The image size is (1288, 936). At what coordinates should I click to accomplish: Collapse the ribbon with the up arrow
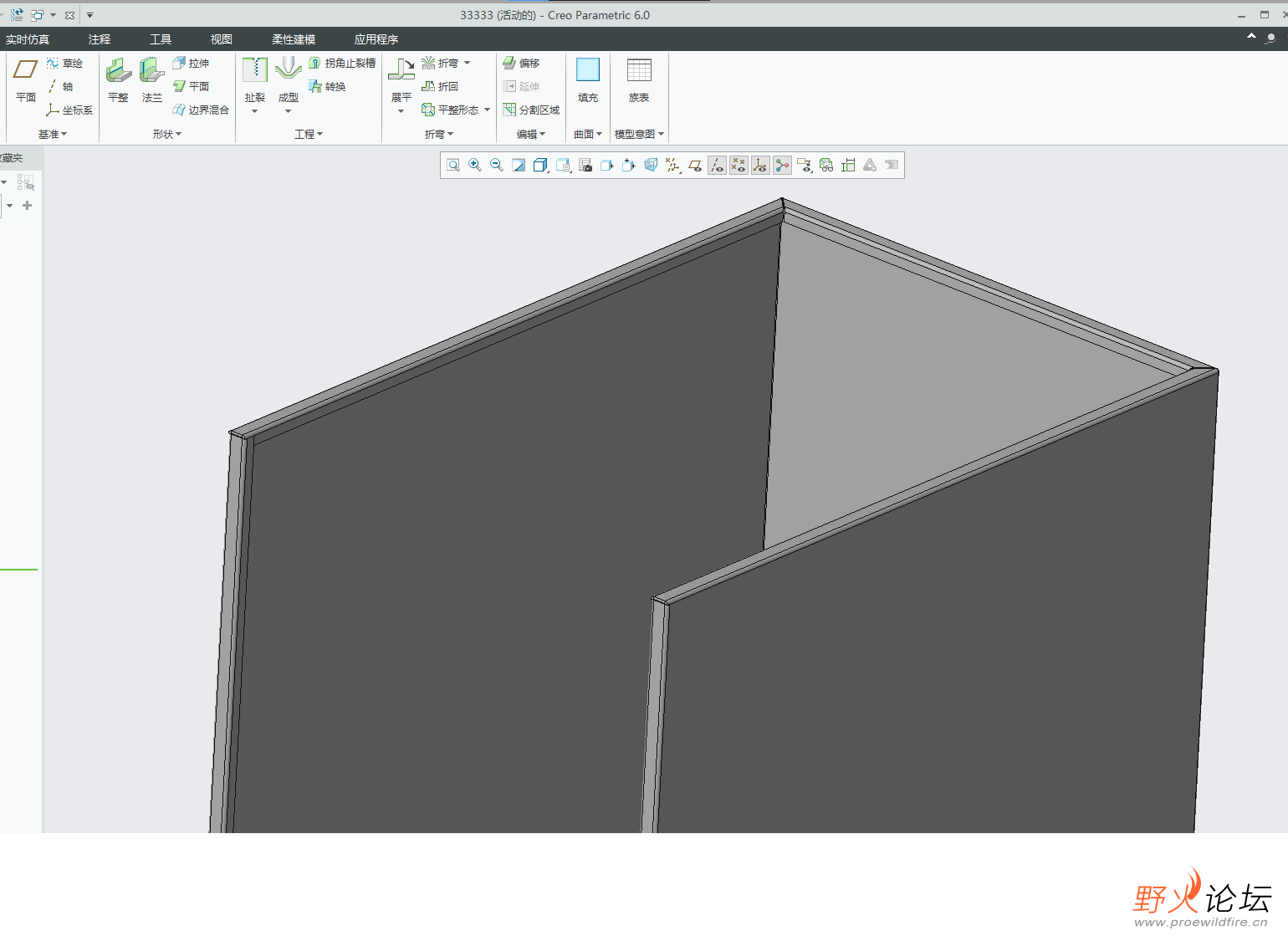click(1251, 36)
